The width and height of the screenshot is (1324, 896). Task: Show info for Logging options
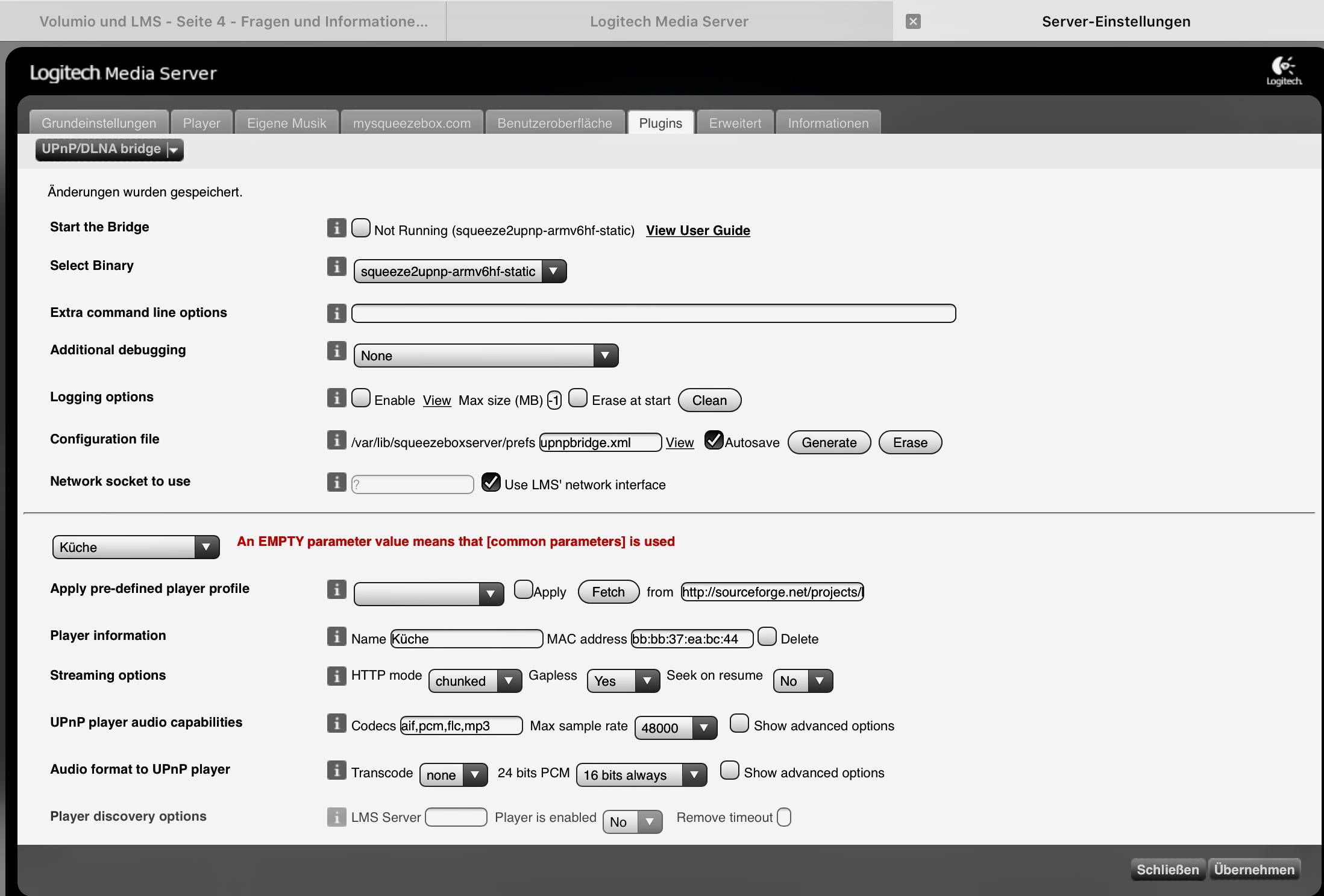pyautogui.click(x=336, y=398)
